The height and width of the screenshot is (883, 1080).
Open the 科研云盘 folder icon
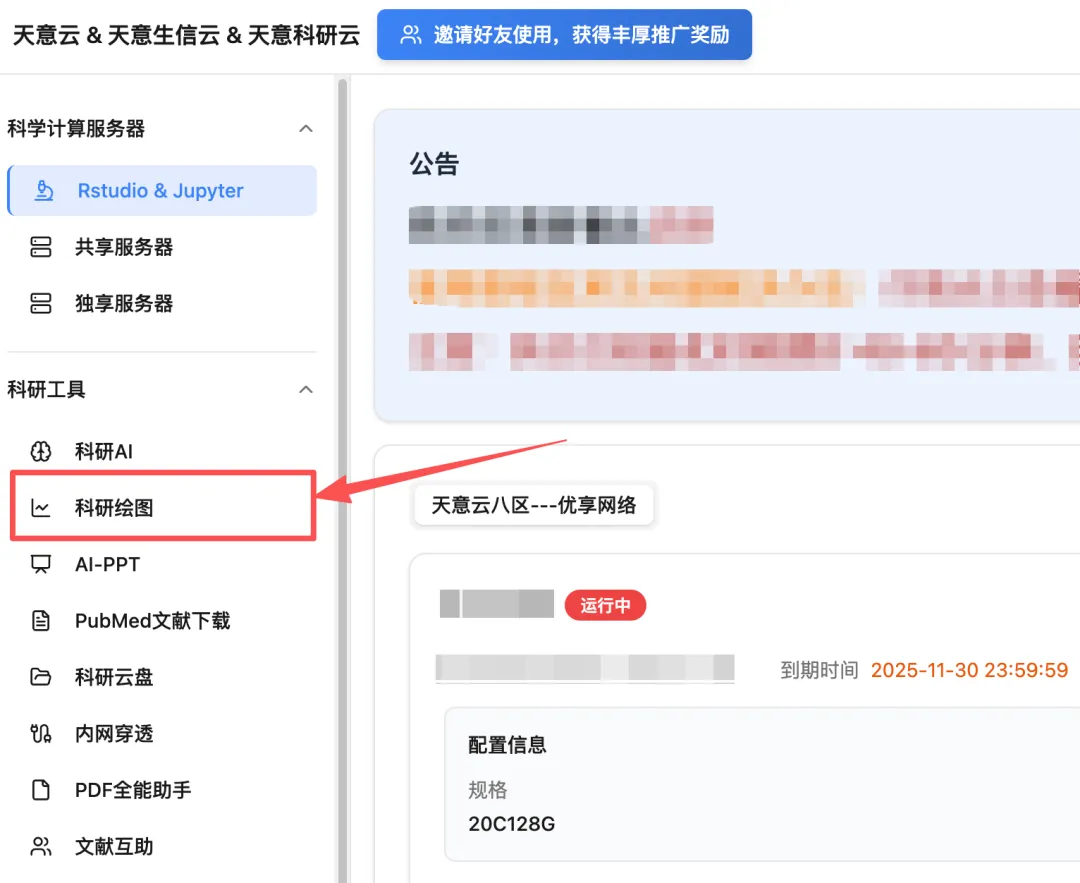point(40,677)
